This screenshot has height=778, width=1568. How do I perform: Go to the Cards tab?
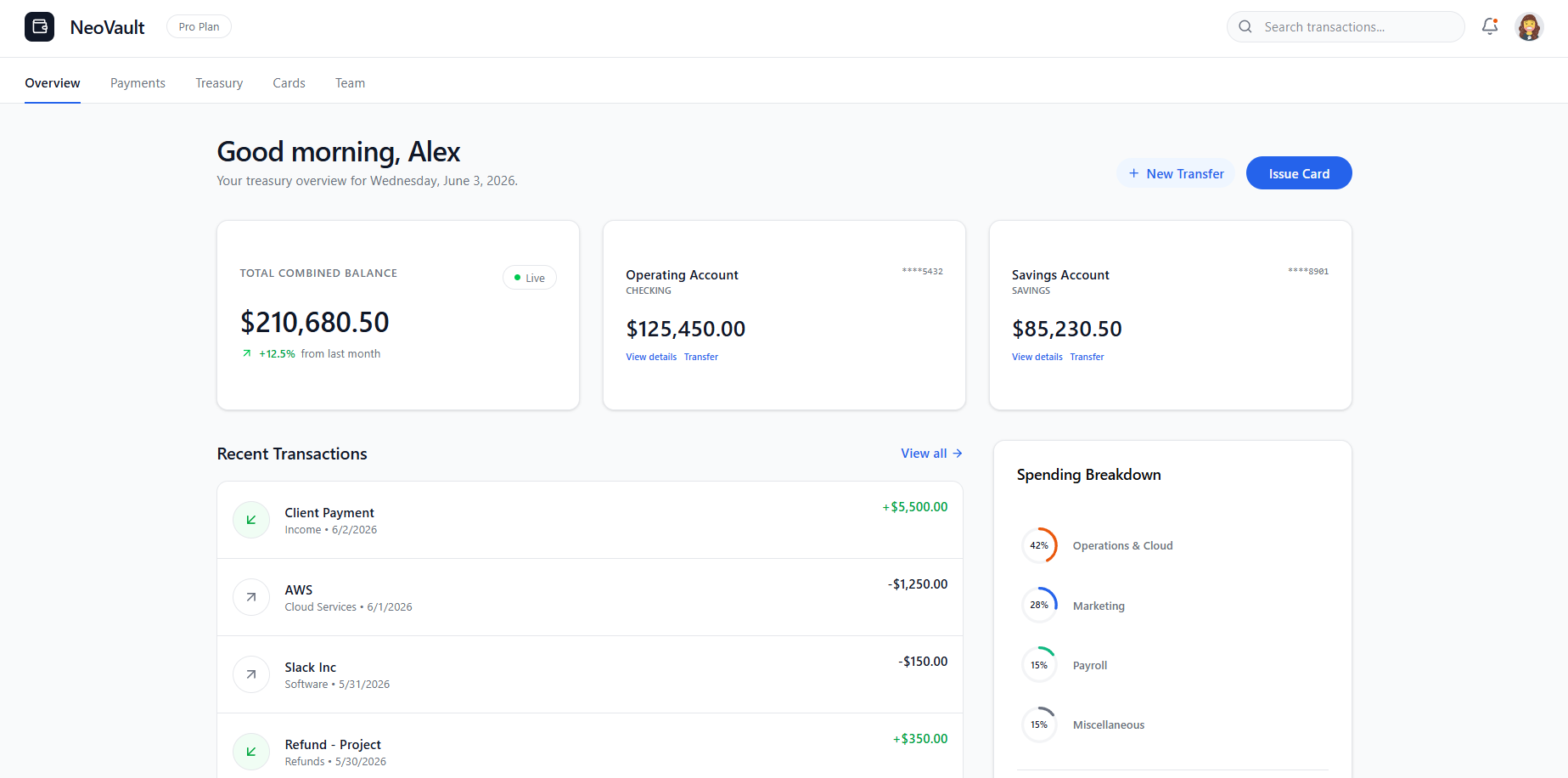[289, 83]
